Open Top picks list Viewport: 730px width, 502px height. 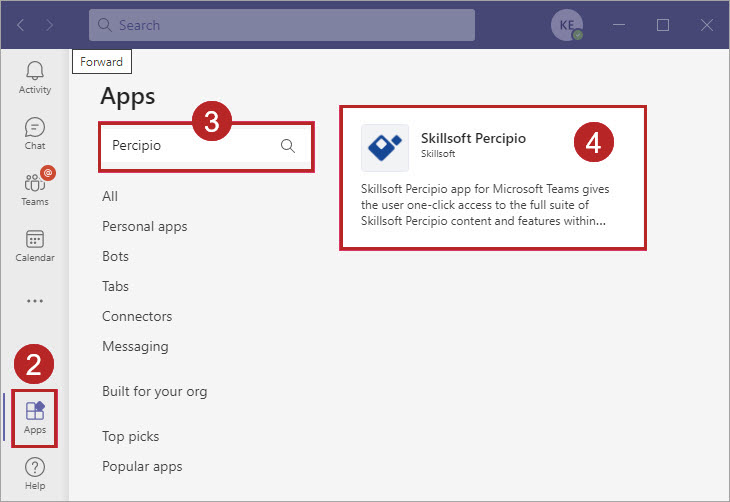coord(130,437)
